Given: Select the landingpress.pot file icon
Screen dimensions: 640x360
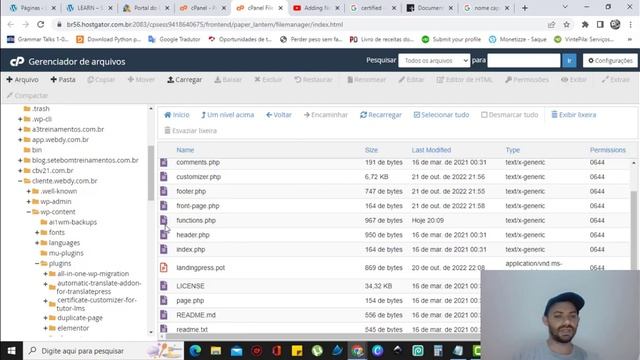Looking at the screenshot, I should [x=164, y=268].
